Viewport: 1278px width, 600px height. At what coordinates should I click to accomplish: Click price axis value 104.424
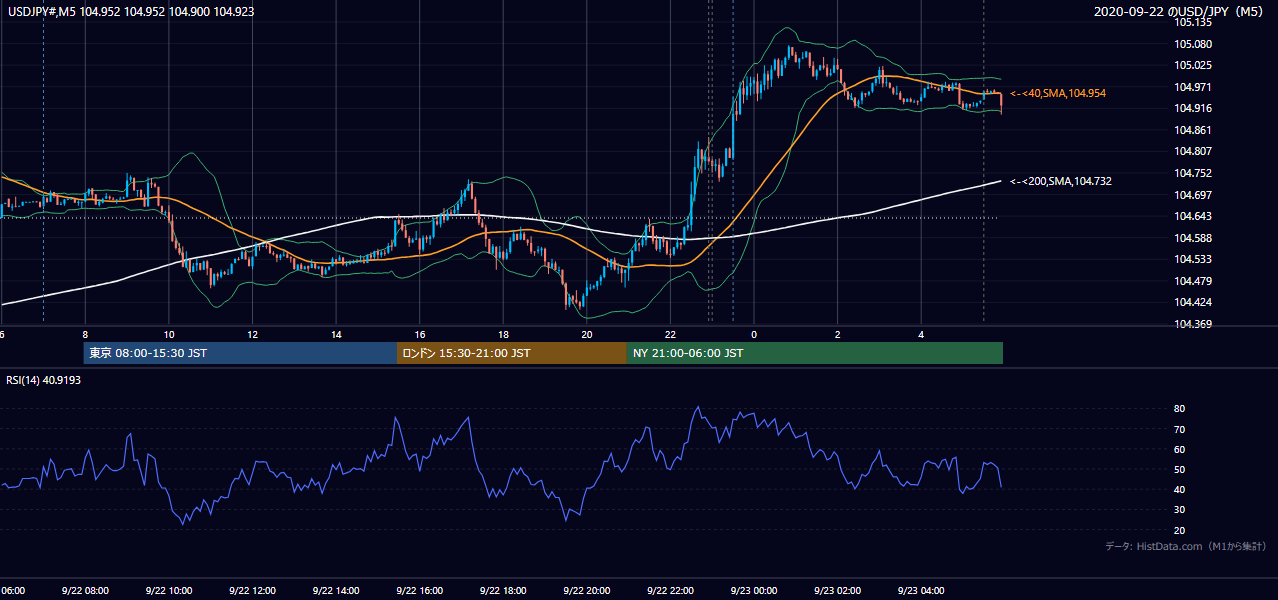click(1194, 302)
